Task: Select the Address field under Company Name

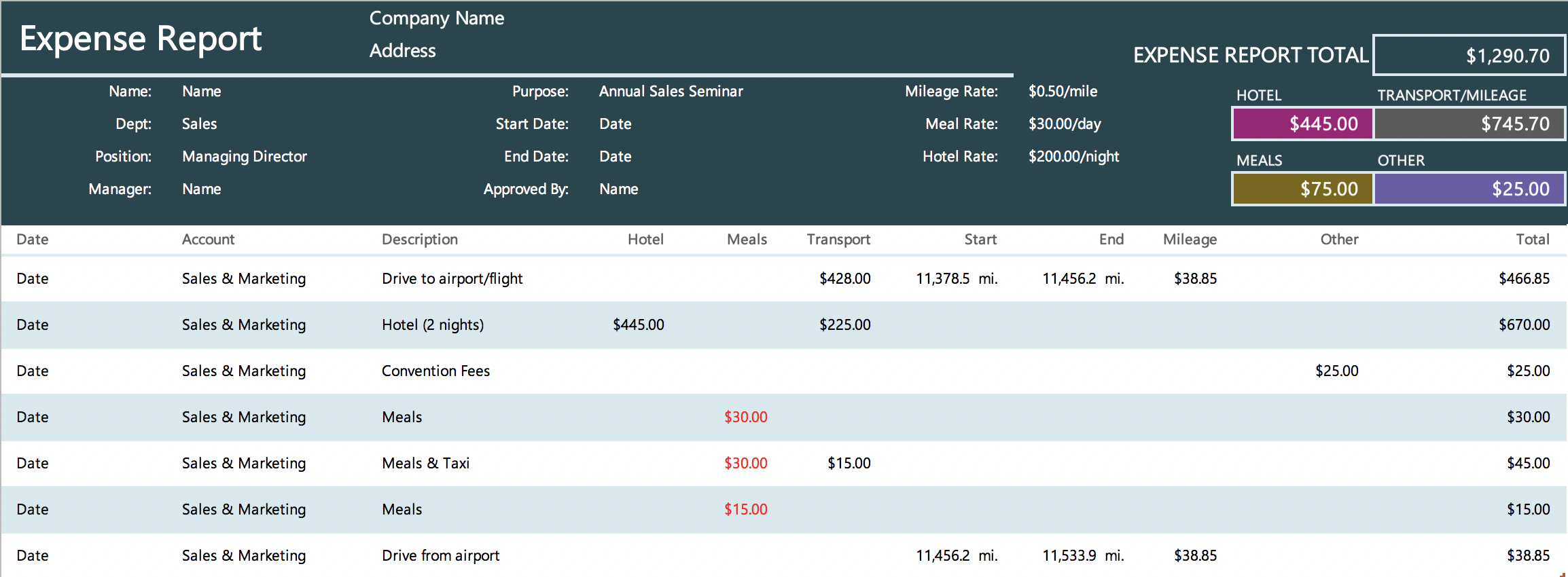Action: 402,51
